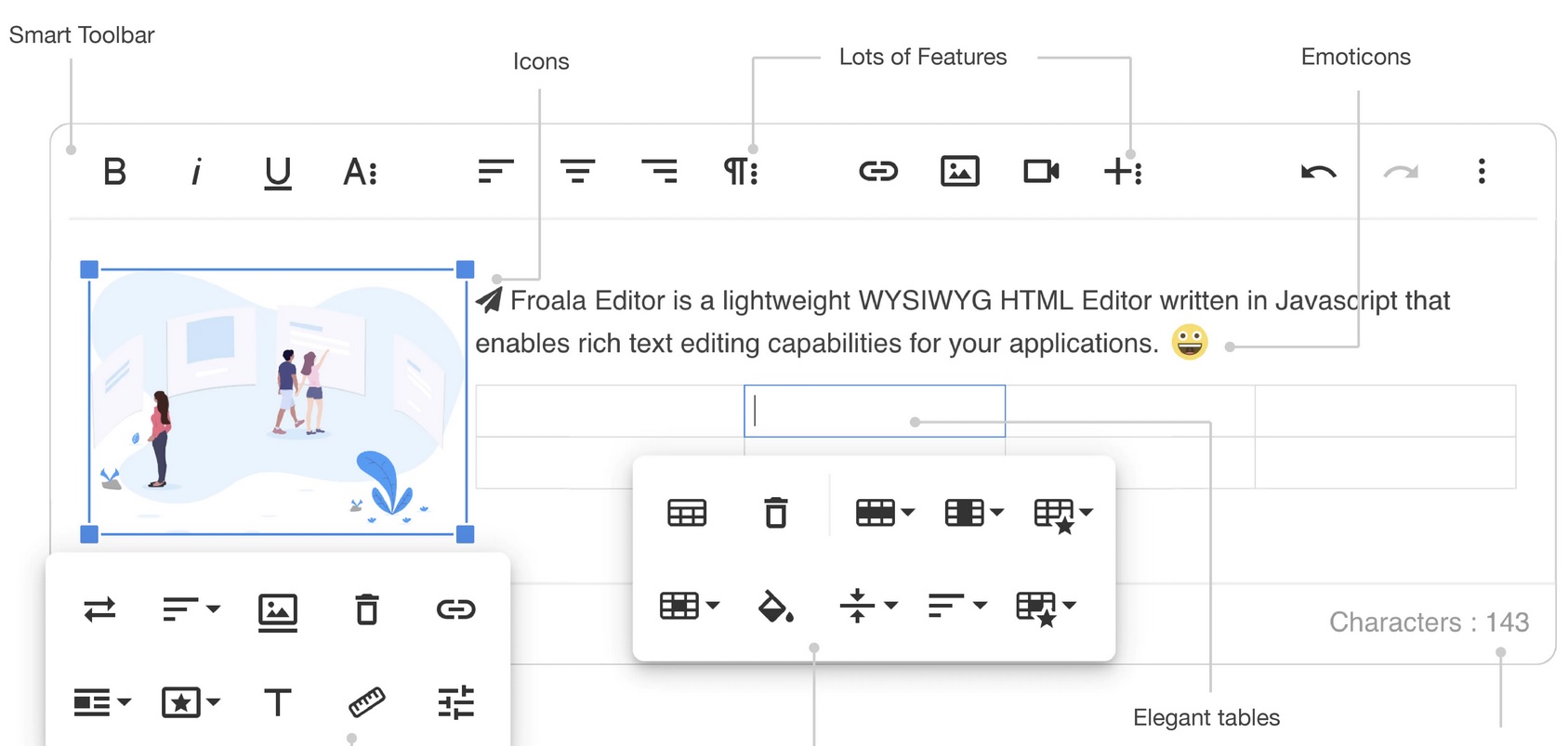The width and height of the screenshot is (1568, 746).
Task: Click the Insert Video icon
Action: pyautogui.click(x=1041, y=171)
